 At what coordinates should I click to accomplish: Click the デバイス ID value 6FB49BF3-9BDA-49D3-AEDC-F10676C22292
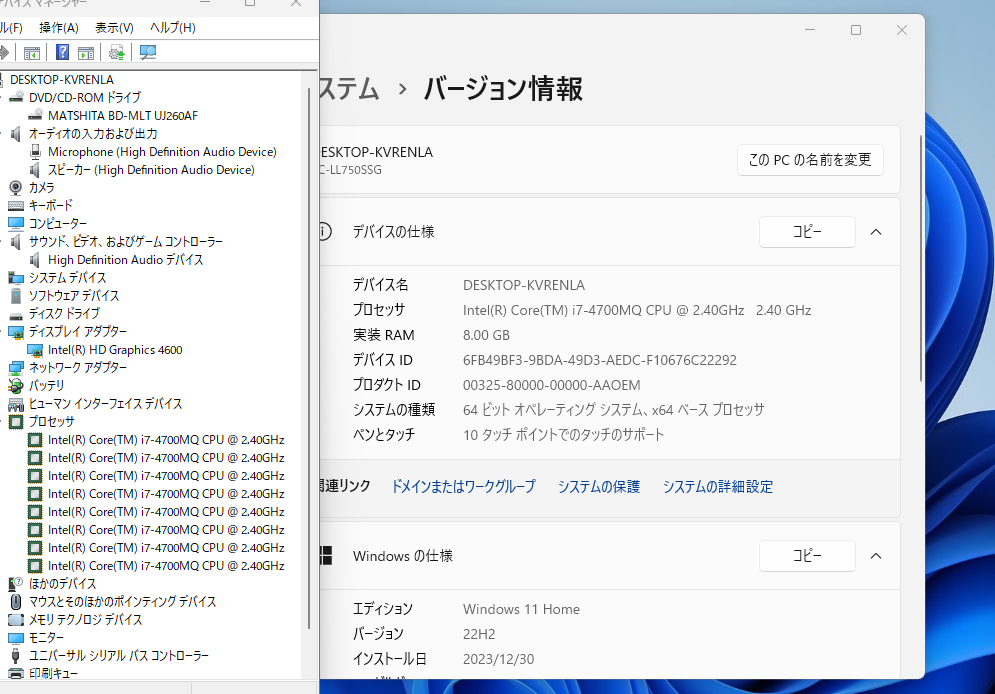(600, 360)
